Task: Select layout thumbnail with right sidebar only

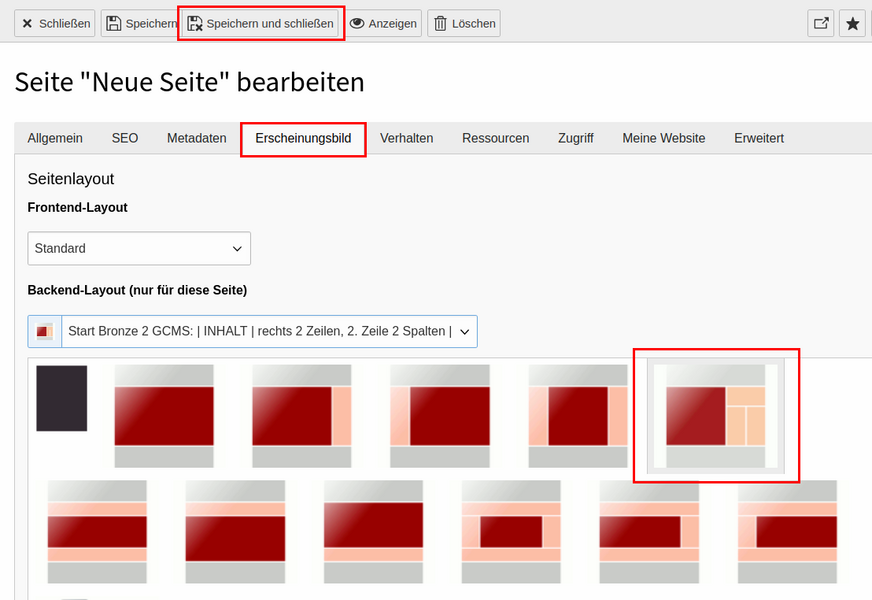Action: (302, 416)
